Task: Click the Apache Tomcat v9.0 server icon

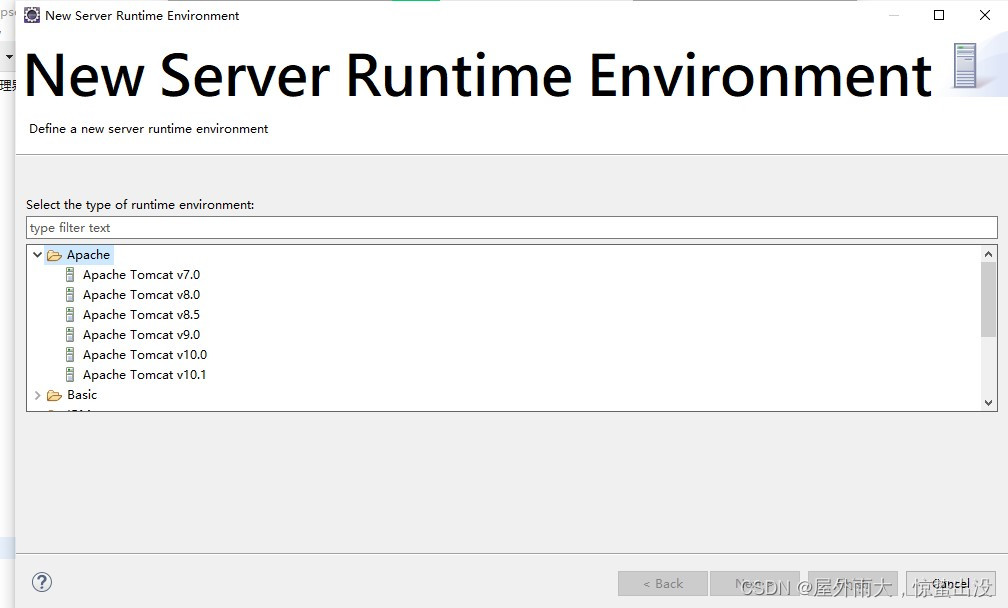Action: tap(70, 335)
